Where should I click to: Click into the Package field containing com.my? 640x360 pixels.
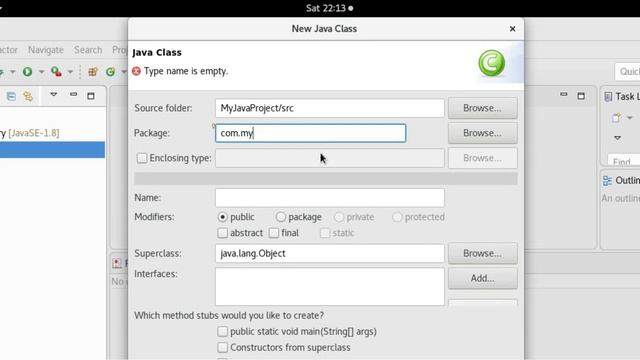(311, 133)
